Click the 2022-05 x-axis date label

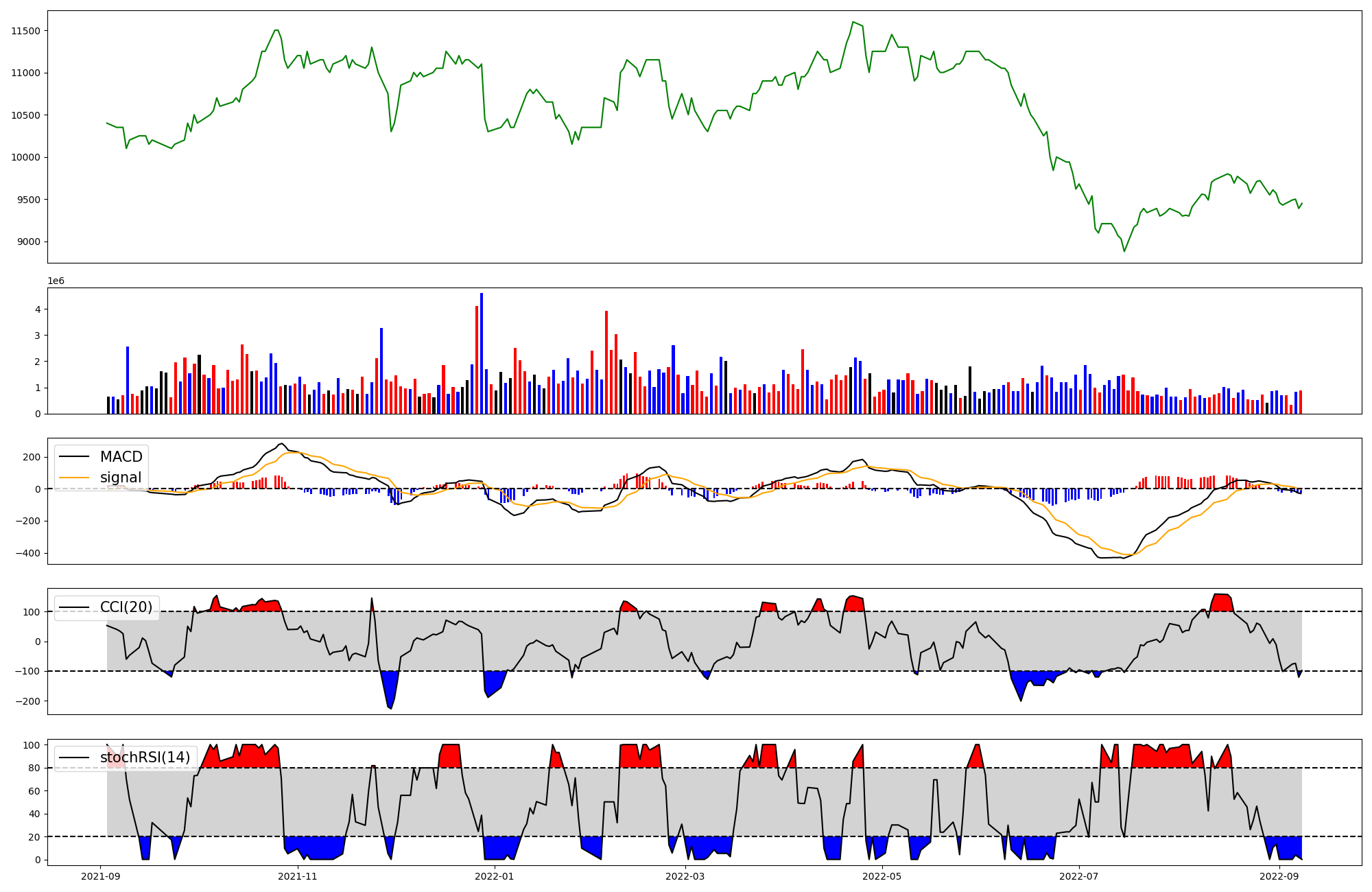coord(882,876)
